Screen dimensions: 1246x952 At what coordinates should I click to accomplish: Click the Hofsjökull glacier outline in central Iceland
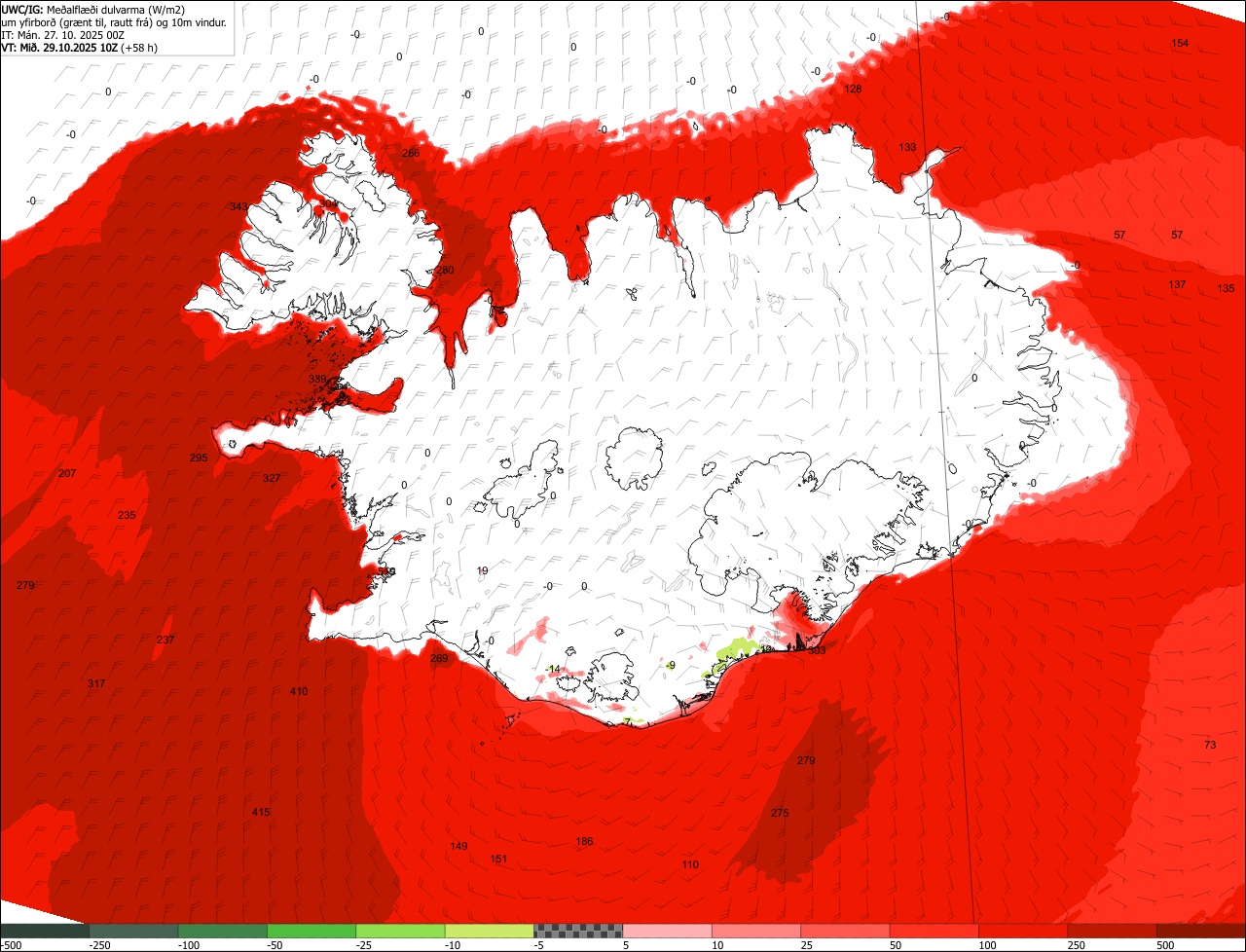click(x=635, y=458)
